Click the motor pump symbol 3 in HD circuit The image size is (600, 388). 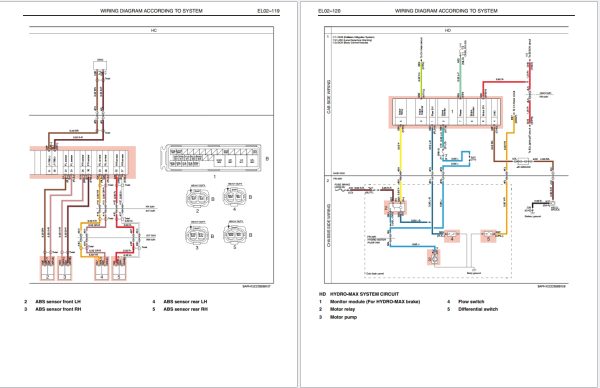(x=434, y=257)
